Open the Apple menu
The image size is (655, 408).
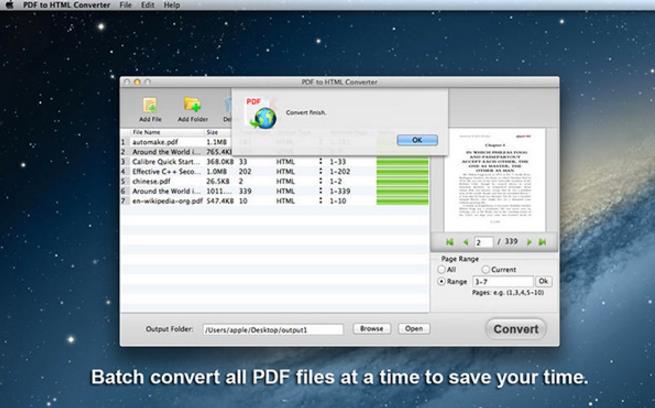pyautogui.click(x=9, y=5)
